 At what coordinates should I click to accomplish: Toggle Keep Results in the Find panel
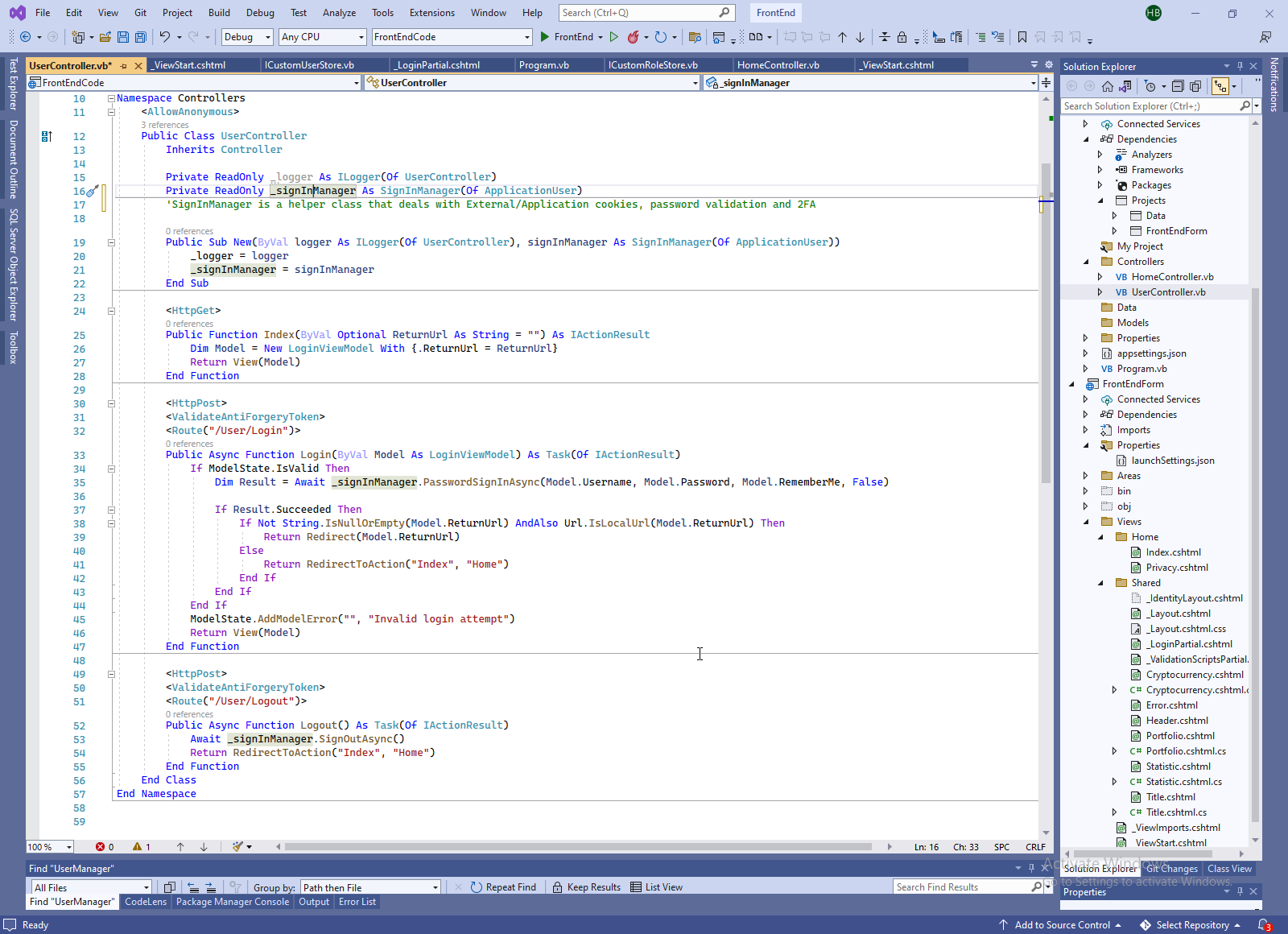point(586,887)
